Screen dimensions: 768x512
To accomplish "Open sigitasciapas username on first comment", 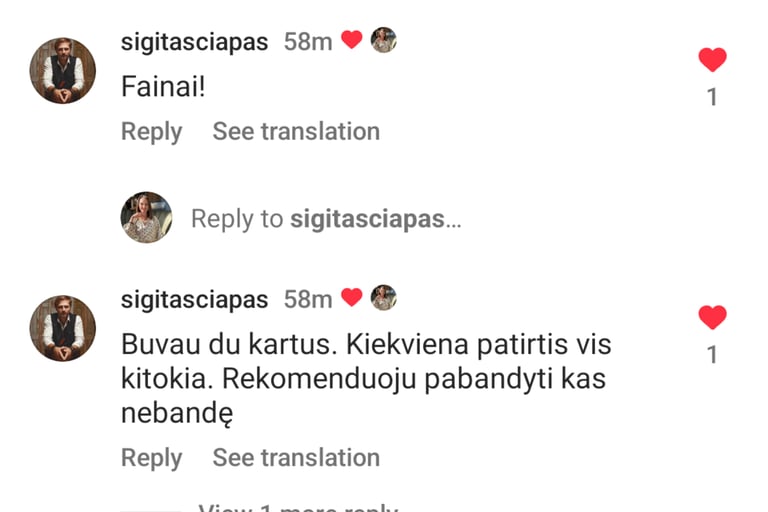I will pyautogui.click(x=194, y=42).
